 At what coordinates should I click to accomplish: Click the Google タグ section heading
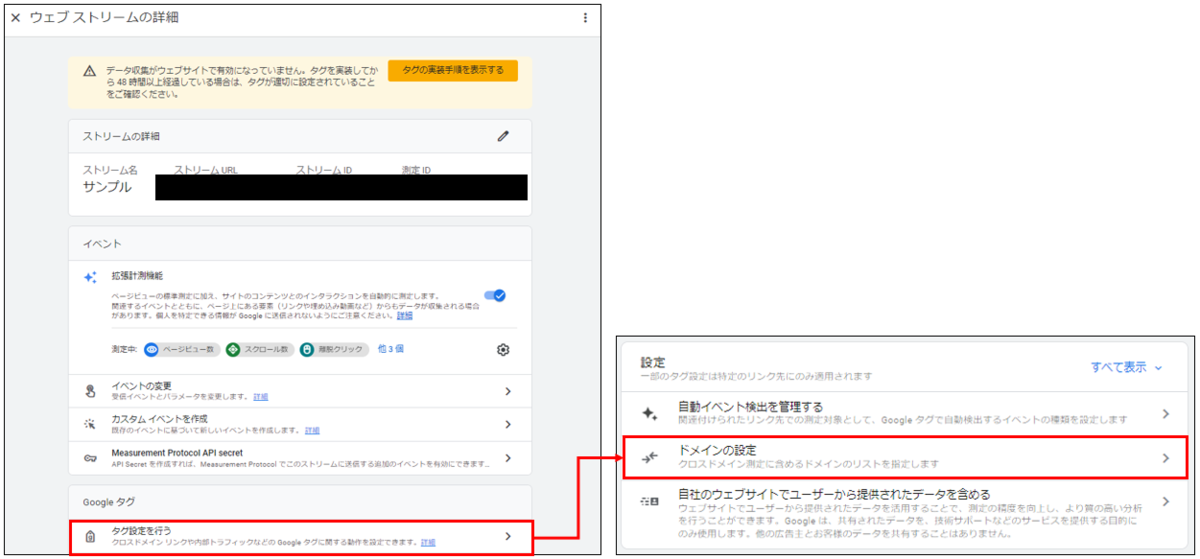[109, 501]
